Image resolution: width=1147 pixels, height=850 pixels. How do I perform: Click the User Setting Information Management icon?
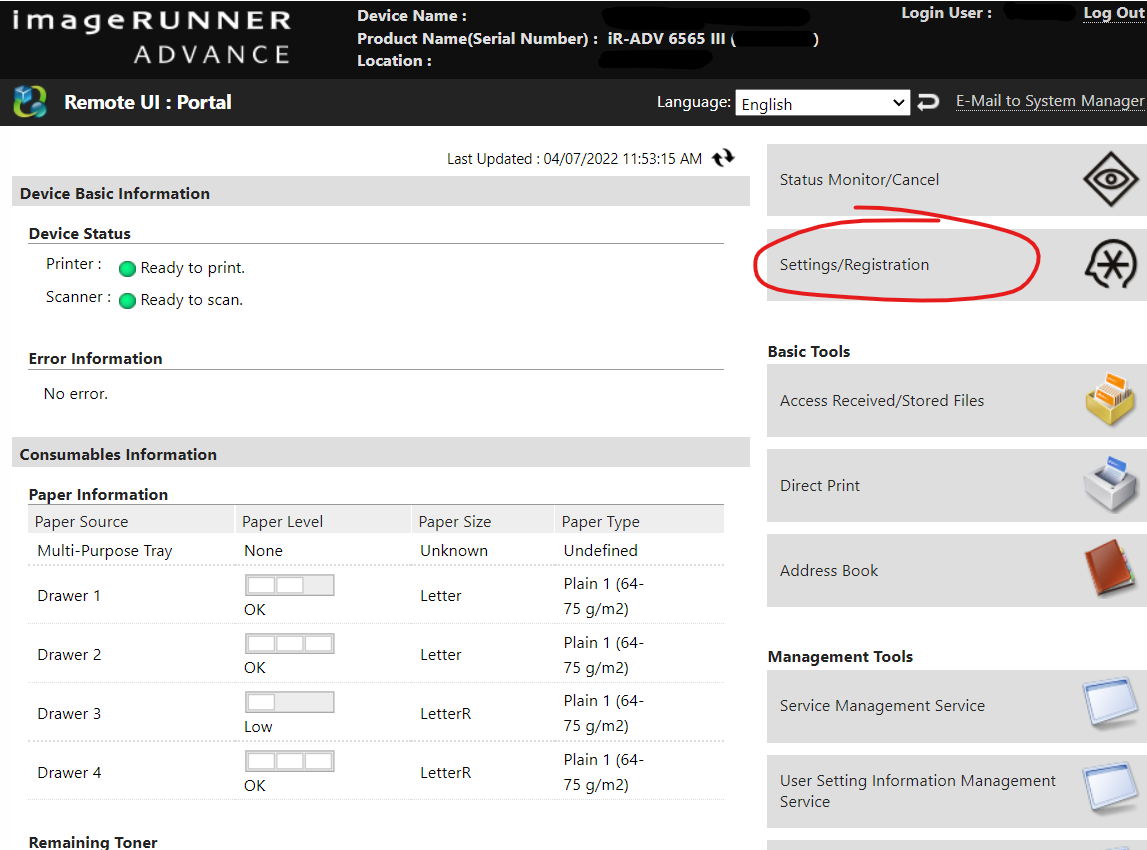[1109, 791]
